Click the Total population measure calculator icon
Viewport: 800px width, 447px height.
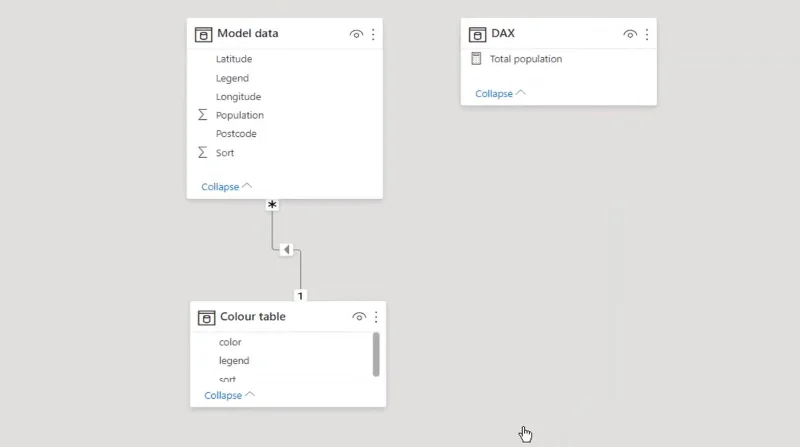point(476,59)
